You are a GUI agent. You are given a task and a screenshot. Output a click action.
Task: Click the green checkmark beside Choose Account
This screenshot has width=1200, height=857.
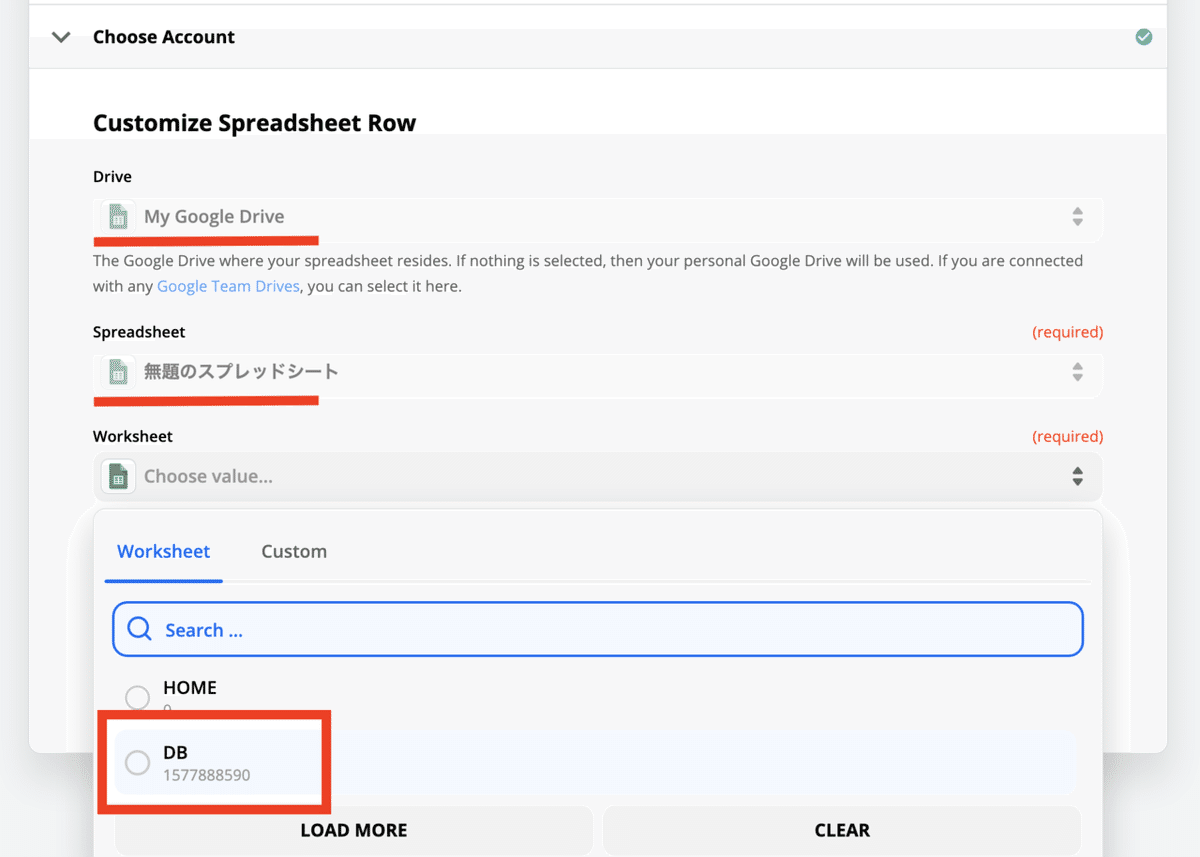1144,37
